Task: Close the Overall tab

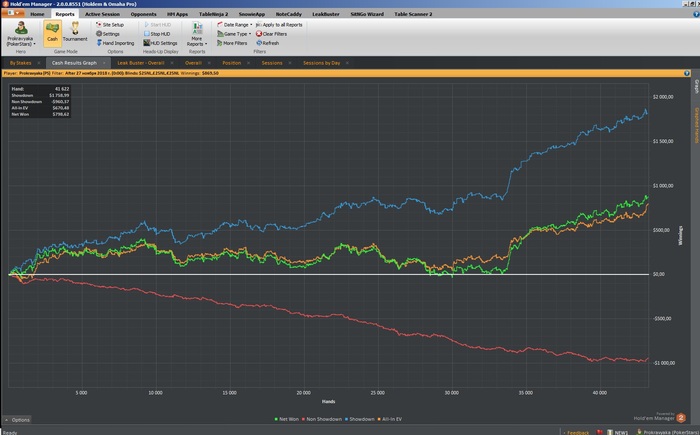Action: click(x=209, y=63)
